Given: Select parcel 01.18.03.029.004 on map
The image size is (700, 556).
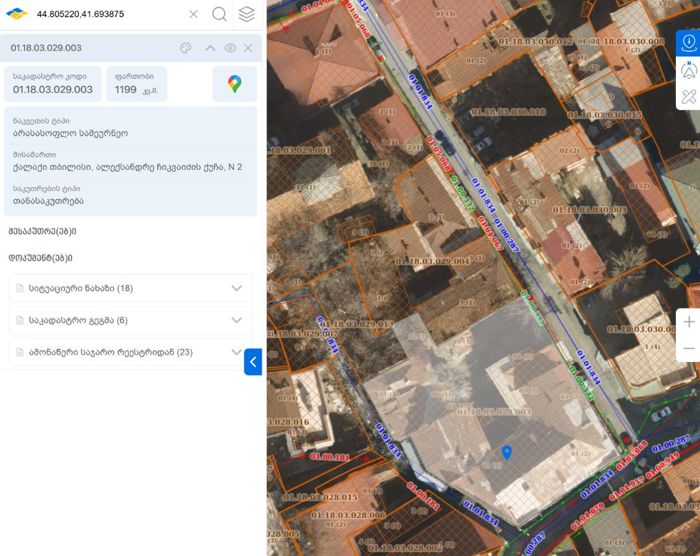Looking at the screenshot, I should 432,260.
